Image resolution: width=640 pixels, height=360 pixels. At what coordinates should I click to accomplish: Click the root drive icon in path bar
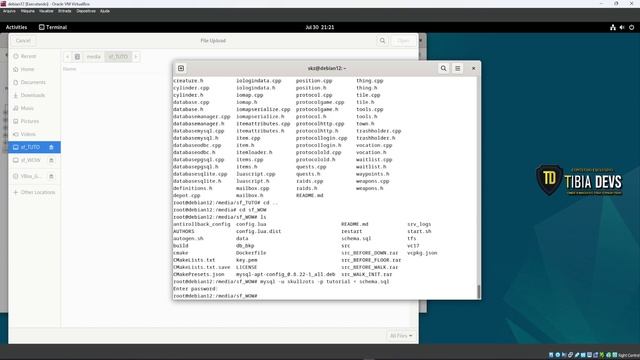[x=77, y=56]
